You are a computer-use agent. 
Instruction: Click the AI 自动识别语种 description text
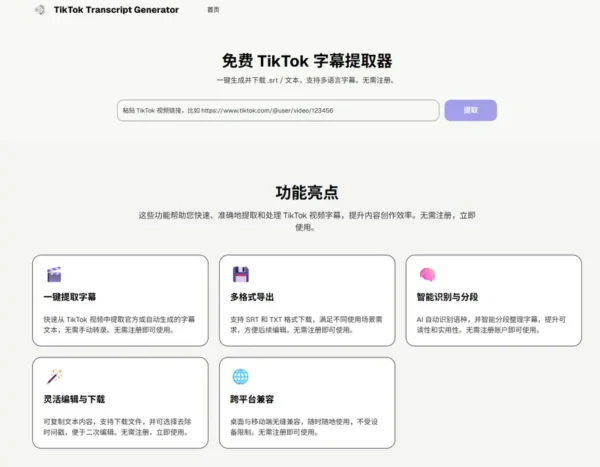coord(491,325)
